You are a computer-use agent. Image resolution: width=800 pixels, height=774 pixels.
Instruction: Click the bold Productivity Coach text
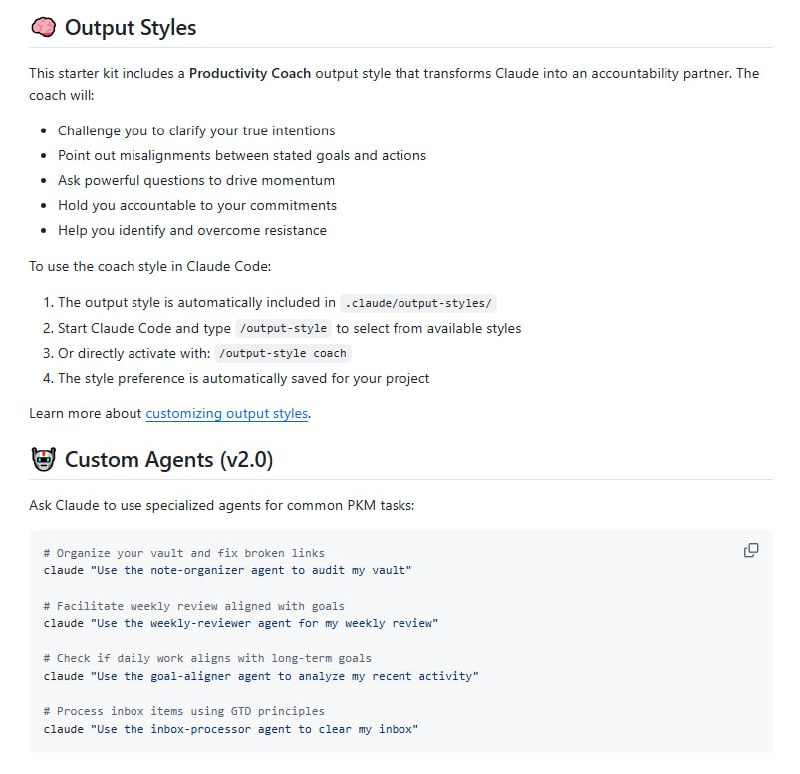tap(249, 74)
